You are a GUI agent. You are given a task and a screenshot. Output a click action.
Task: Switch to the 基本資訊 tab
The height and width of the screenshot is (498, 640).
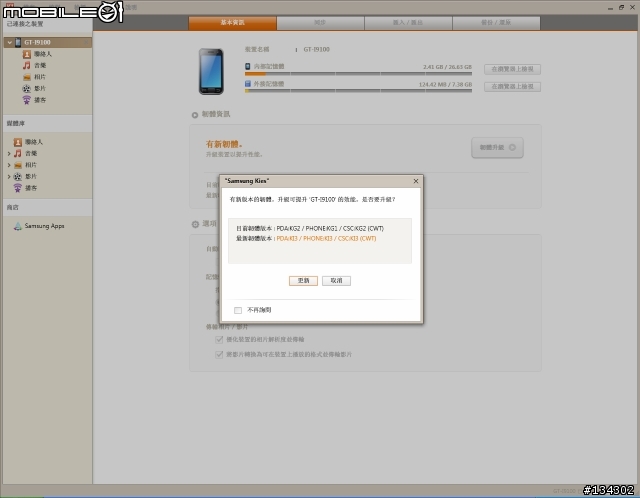(x=232, y=23)
